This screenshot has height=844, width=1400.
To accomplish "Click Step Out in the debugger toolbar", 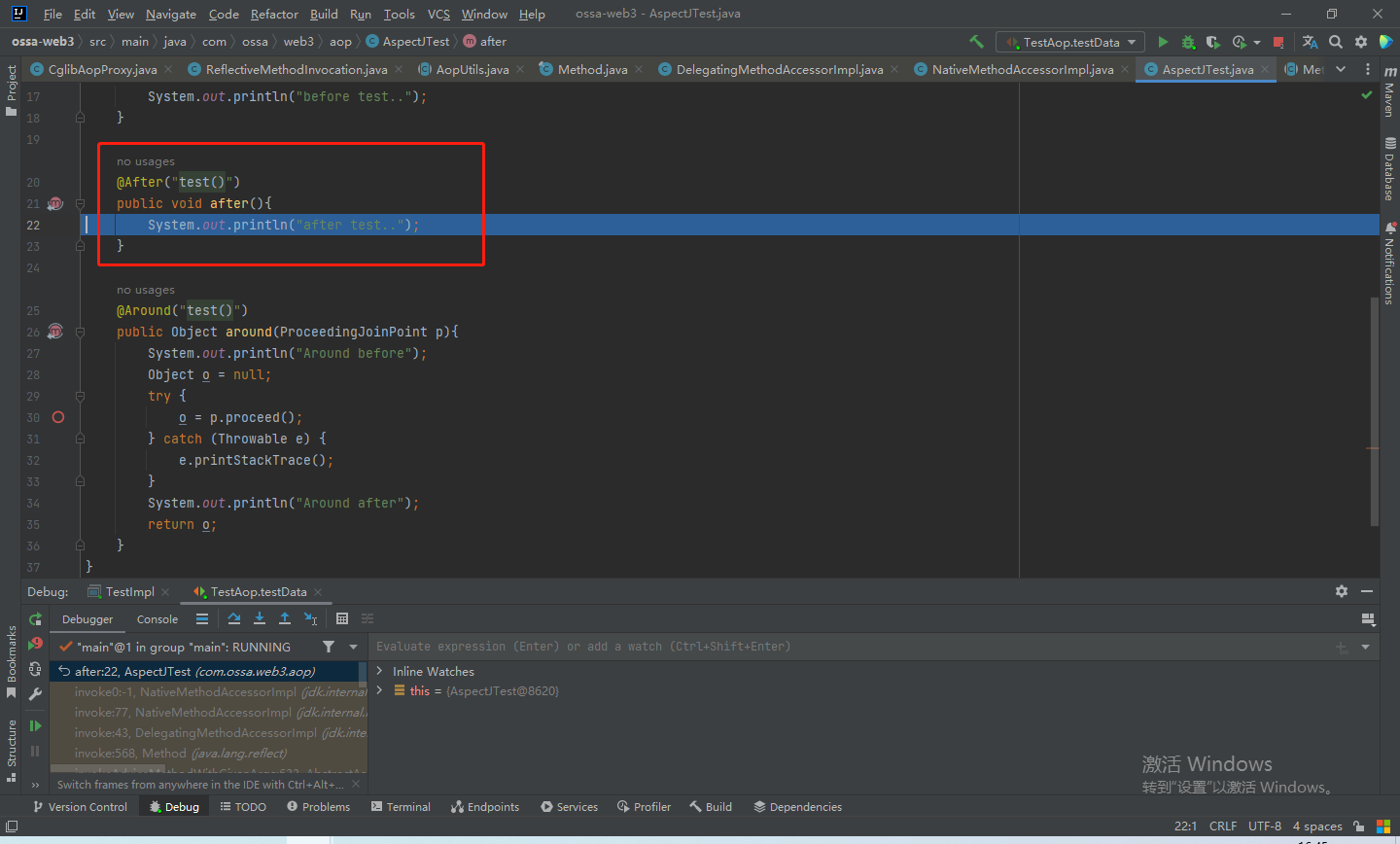I will 285,618.
